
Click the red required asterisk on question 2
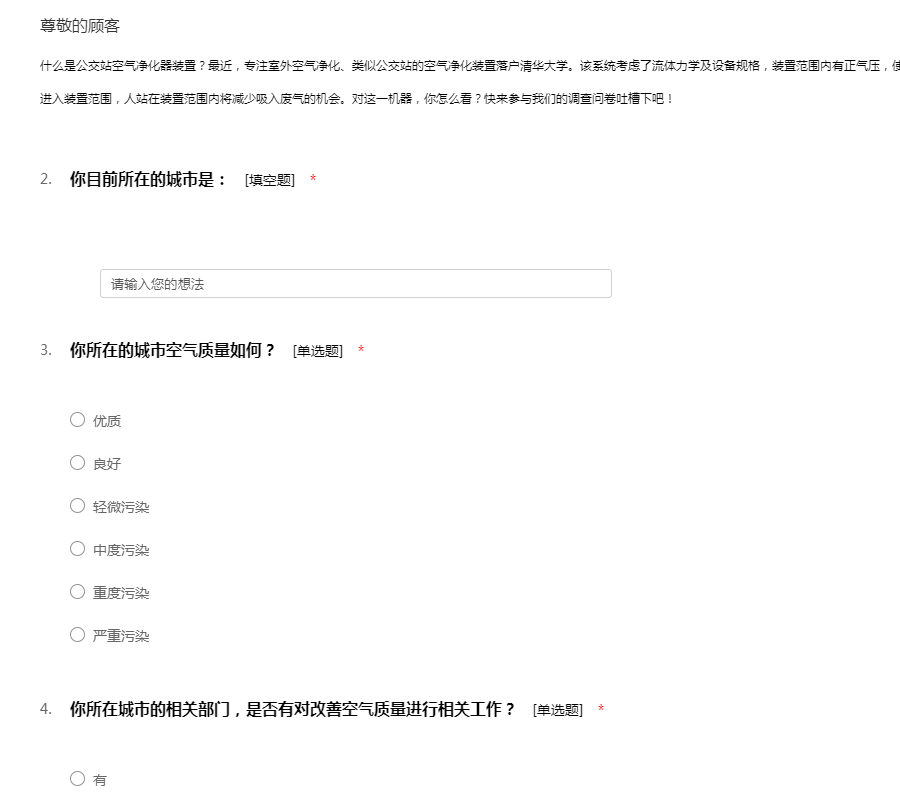point(313,180)
